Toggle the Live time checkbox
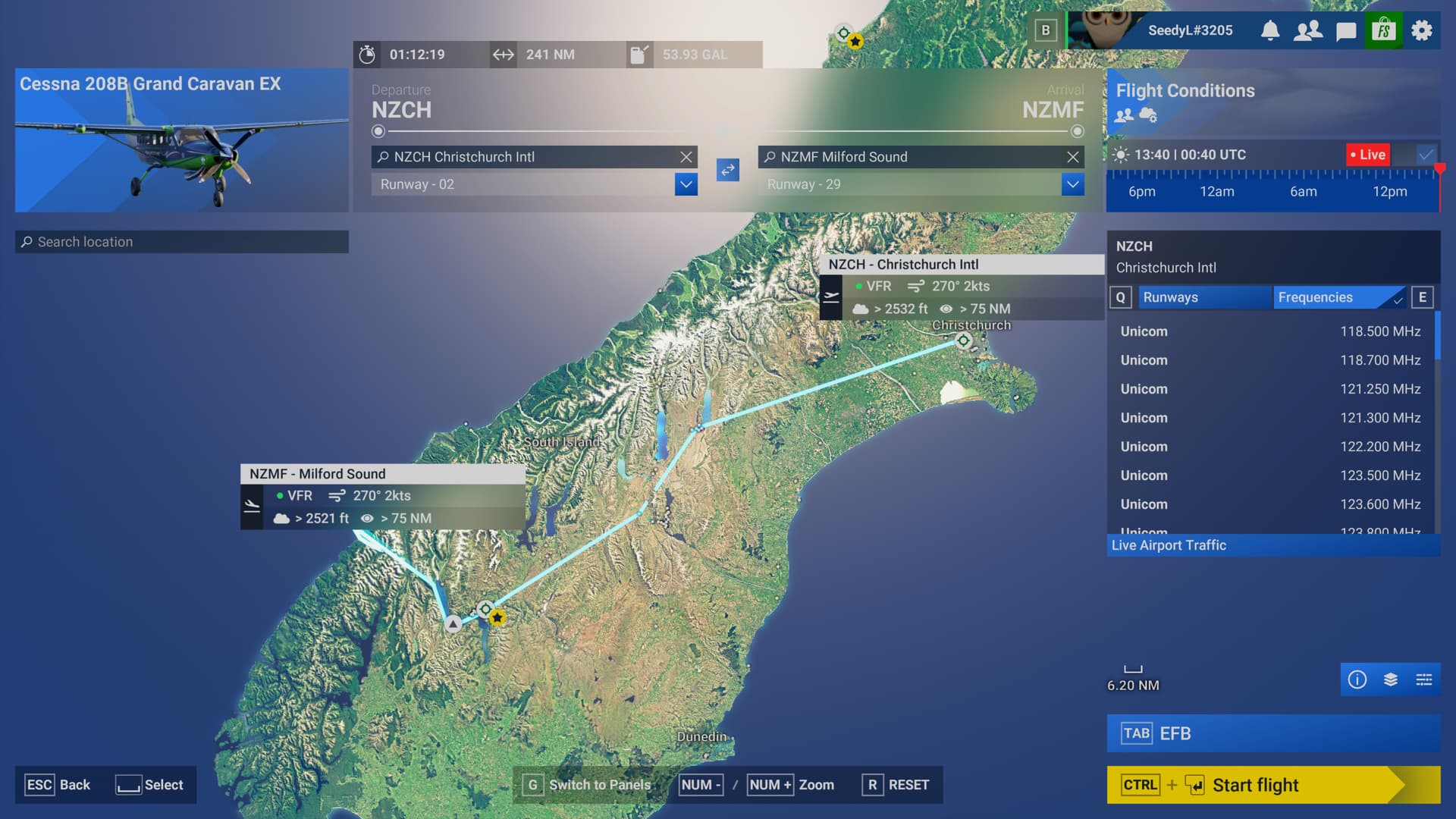Image resolution: width=1456 pixels, height=819 pixels. 1426,155
